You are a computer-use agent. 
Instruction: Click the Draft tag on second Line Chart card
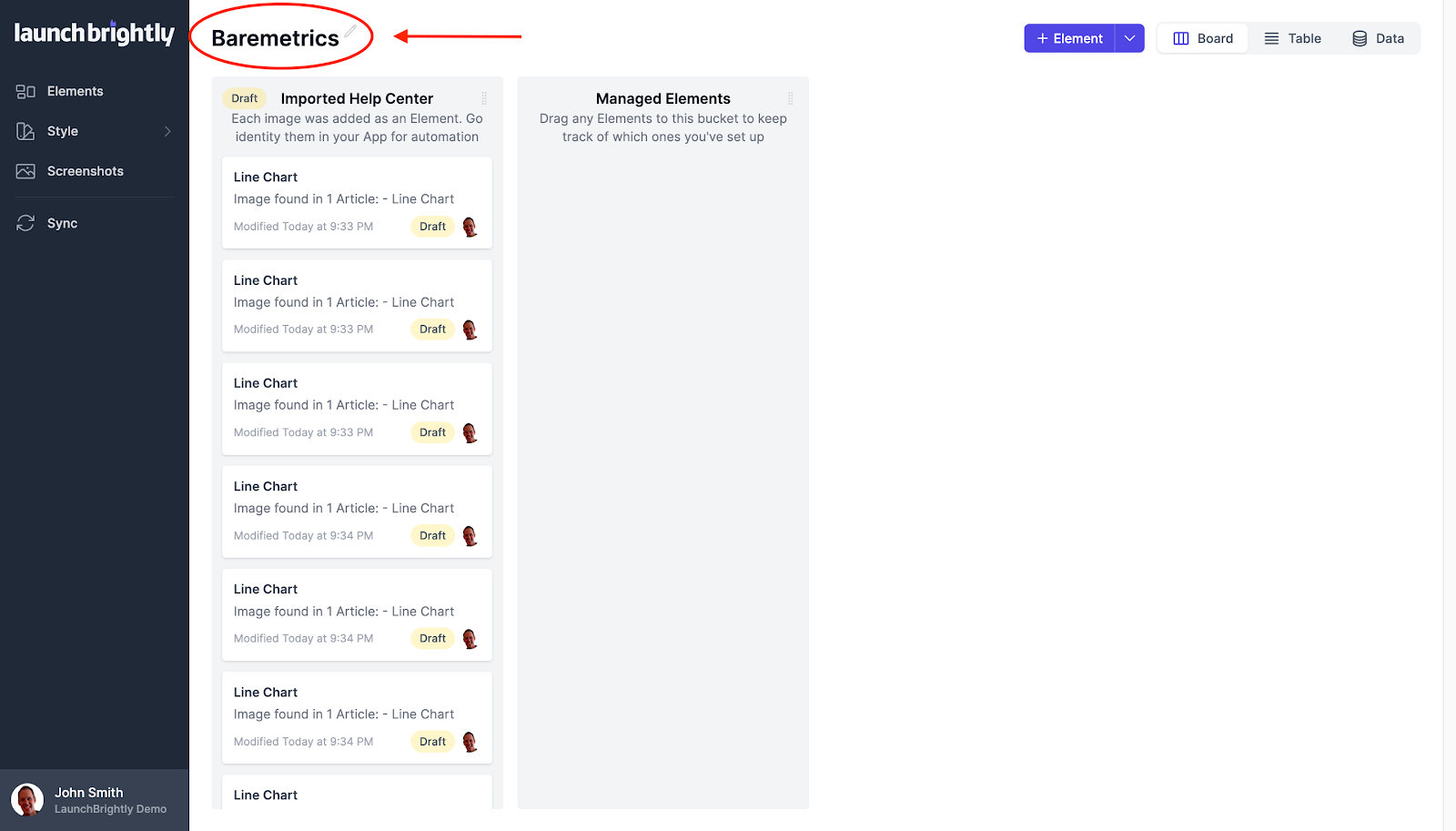(432, 329)
